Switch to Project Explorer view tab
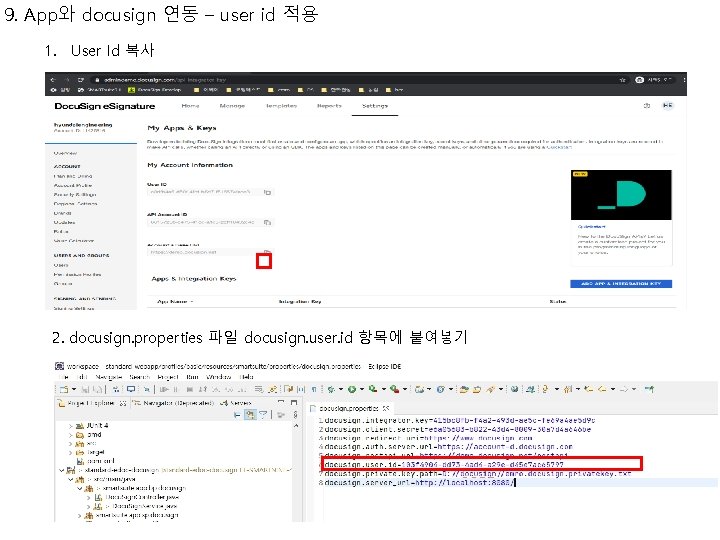This screenshot has height=540, width=720. pyautogui.click(x=91, y=403)
